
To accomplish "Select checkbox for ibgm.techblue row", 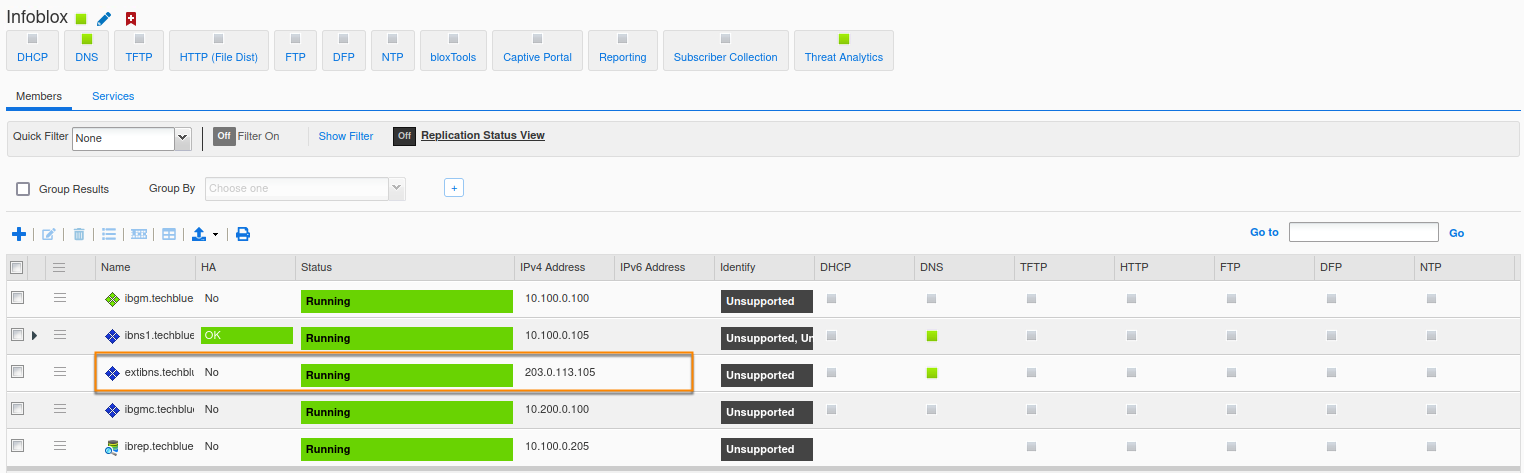I will click(x=16, y=298).
